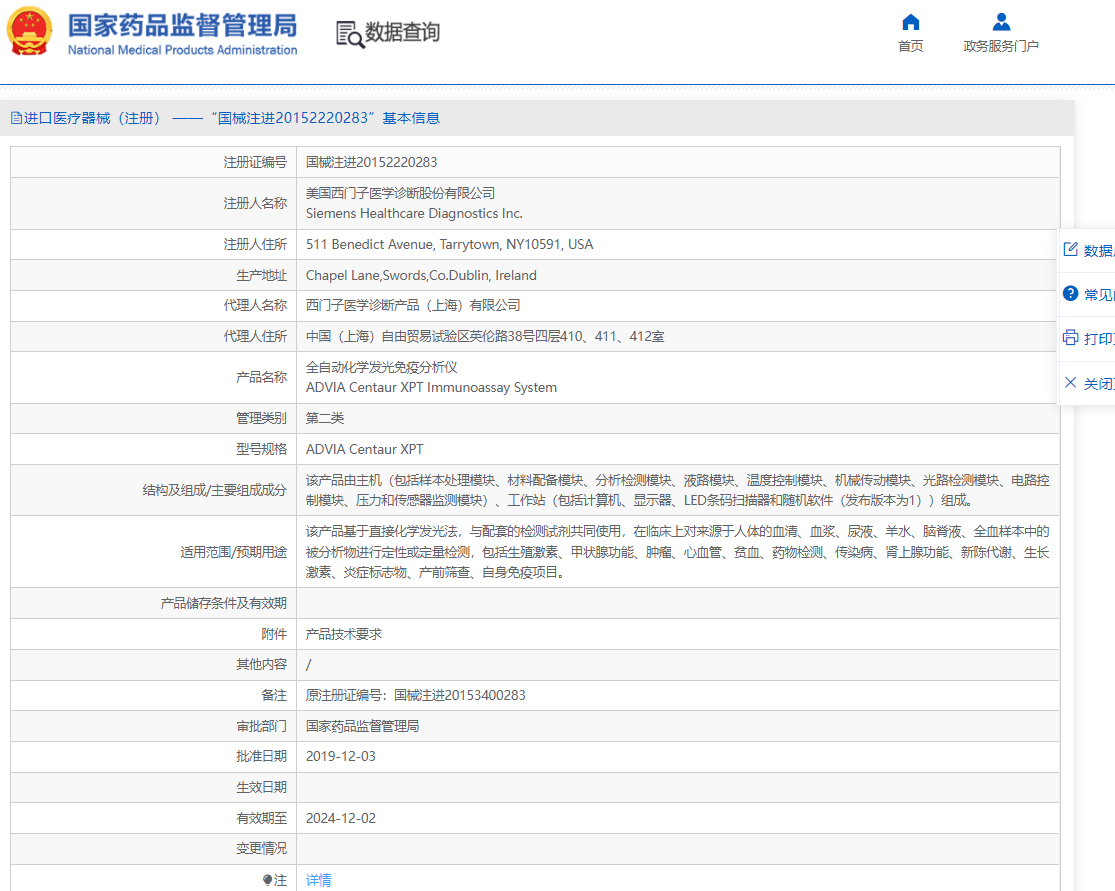Click the 关闭 X icon
Screen dimensions: 1115x891
1070,383
